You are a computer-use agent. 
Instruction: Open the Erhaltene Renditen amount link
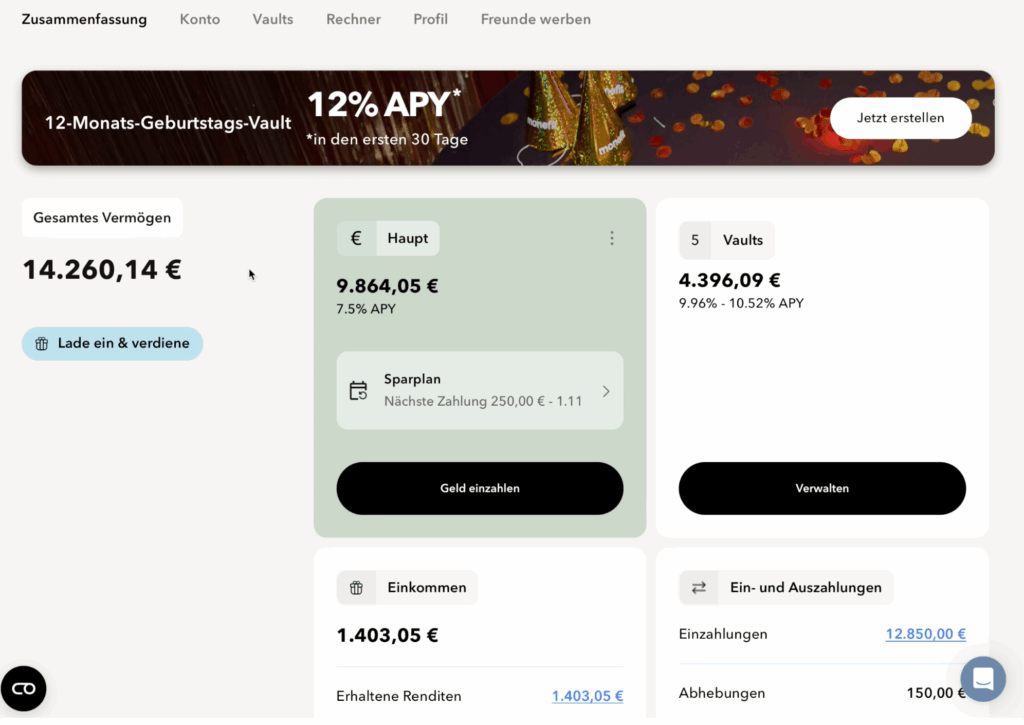[x=587, y=696]
